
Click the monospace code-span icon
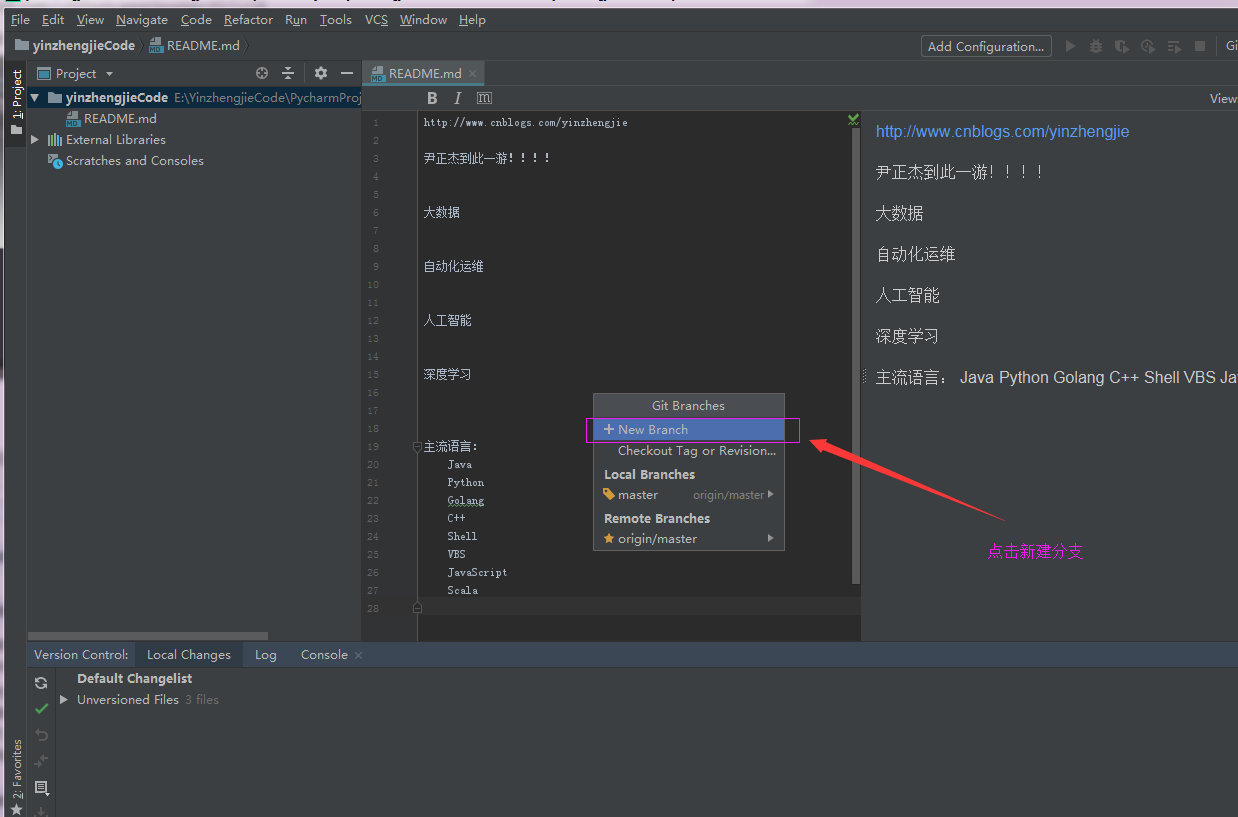[x=484, y=98]
